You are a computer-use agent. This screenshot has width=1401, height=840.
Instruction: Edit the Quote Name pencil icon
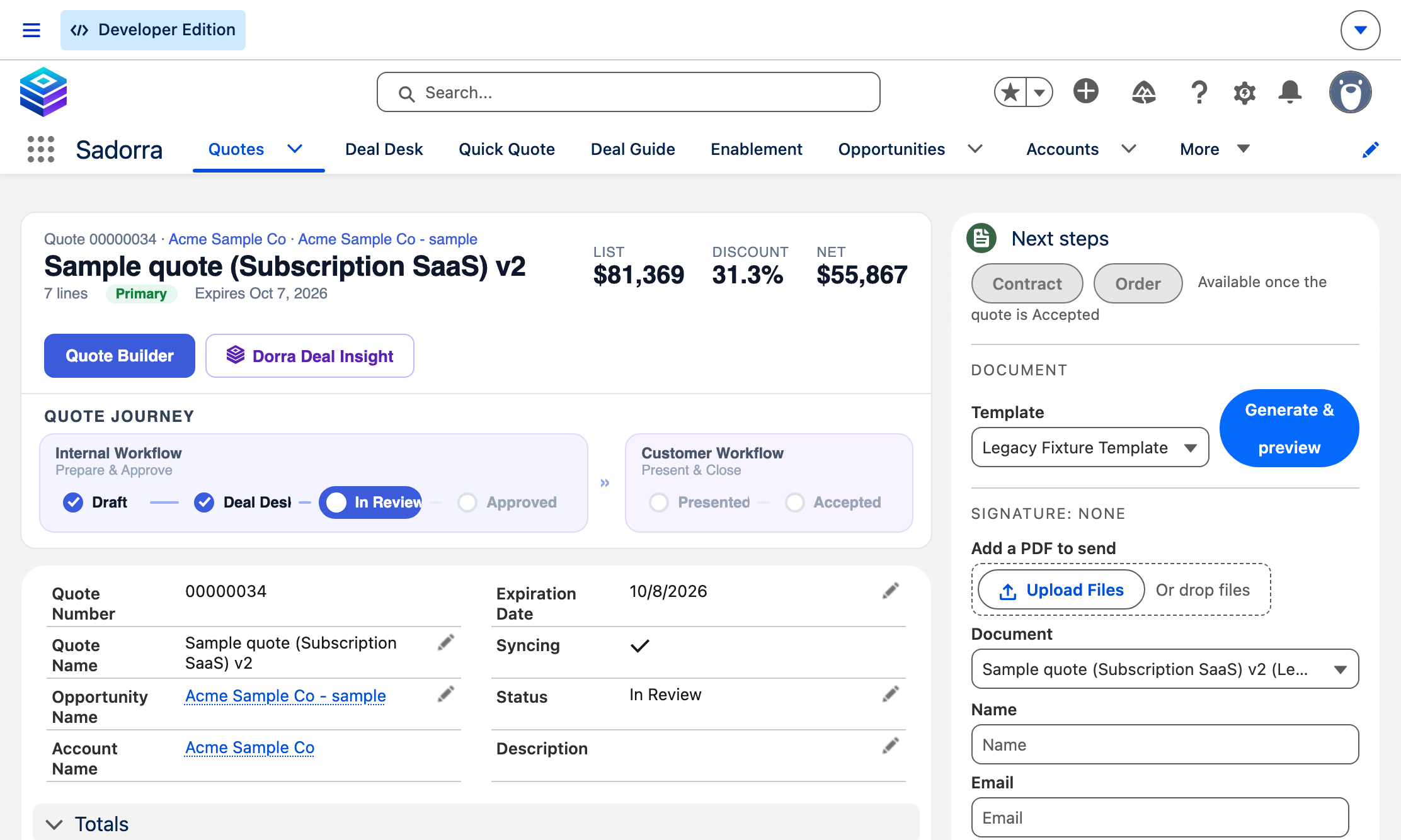(446, 642)
